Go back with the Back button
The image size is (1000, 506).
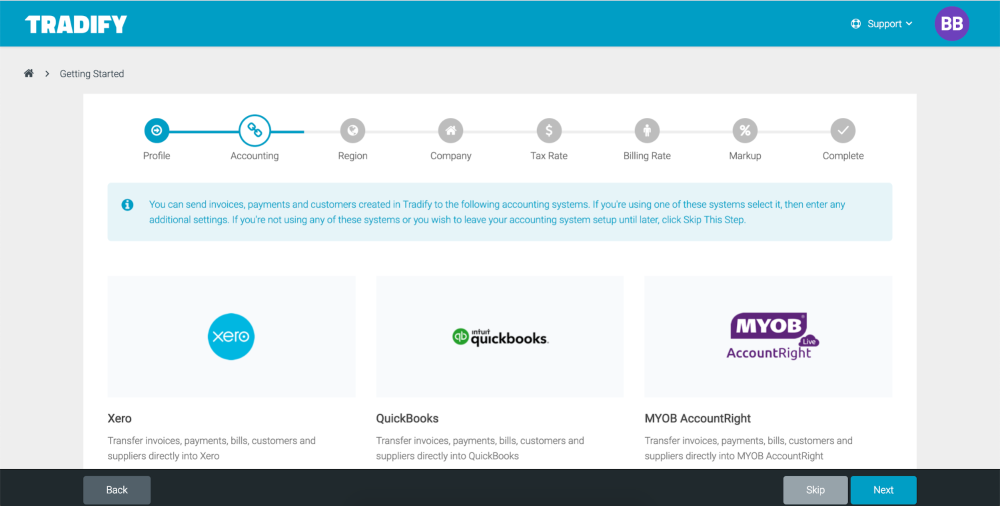pos(117,490)
